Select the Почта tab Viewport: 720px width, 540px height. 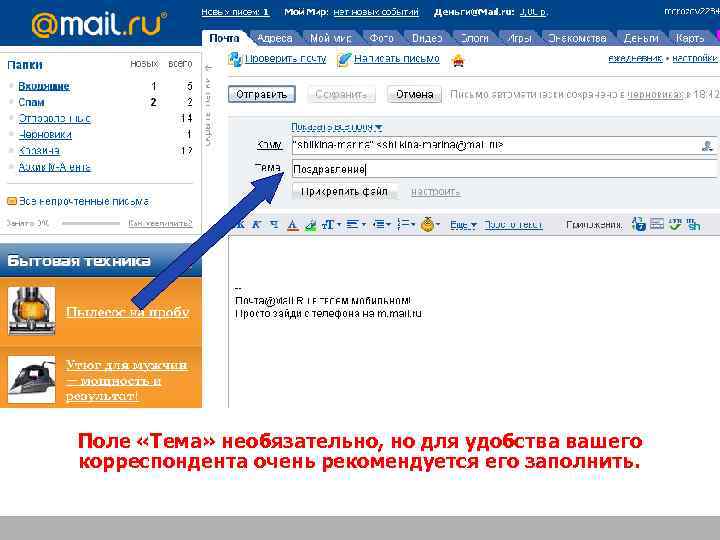(x=224, y=38)
